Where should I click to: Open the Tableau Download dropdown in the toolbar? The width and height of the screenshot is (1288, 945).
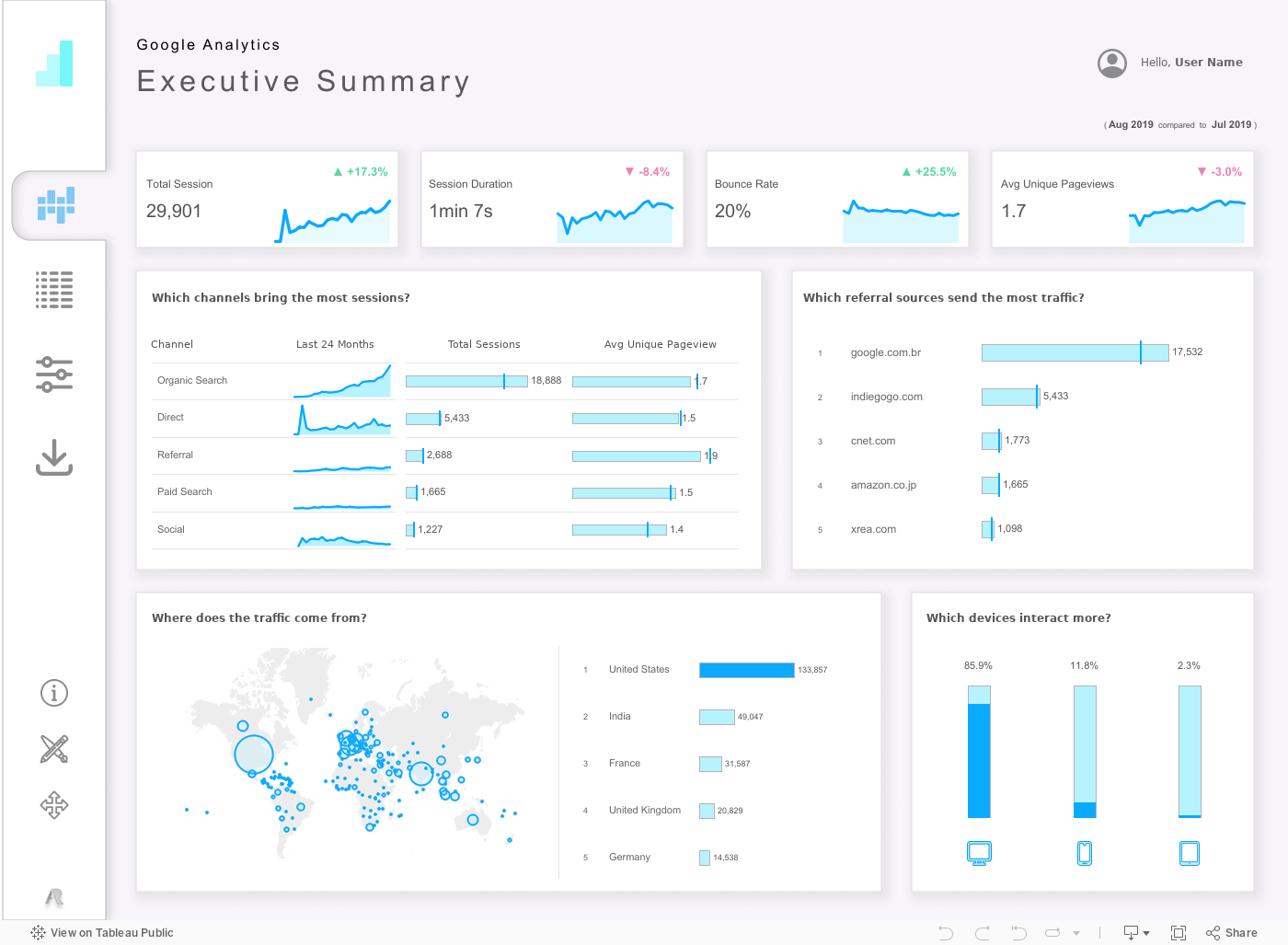coord(1136,932)
